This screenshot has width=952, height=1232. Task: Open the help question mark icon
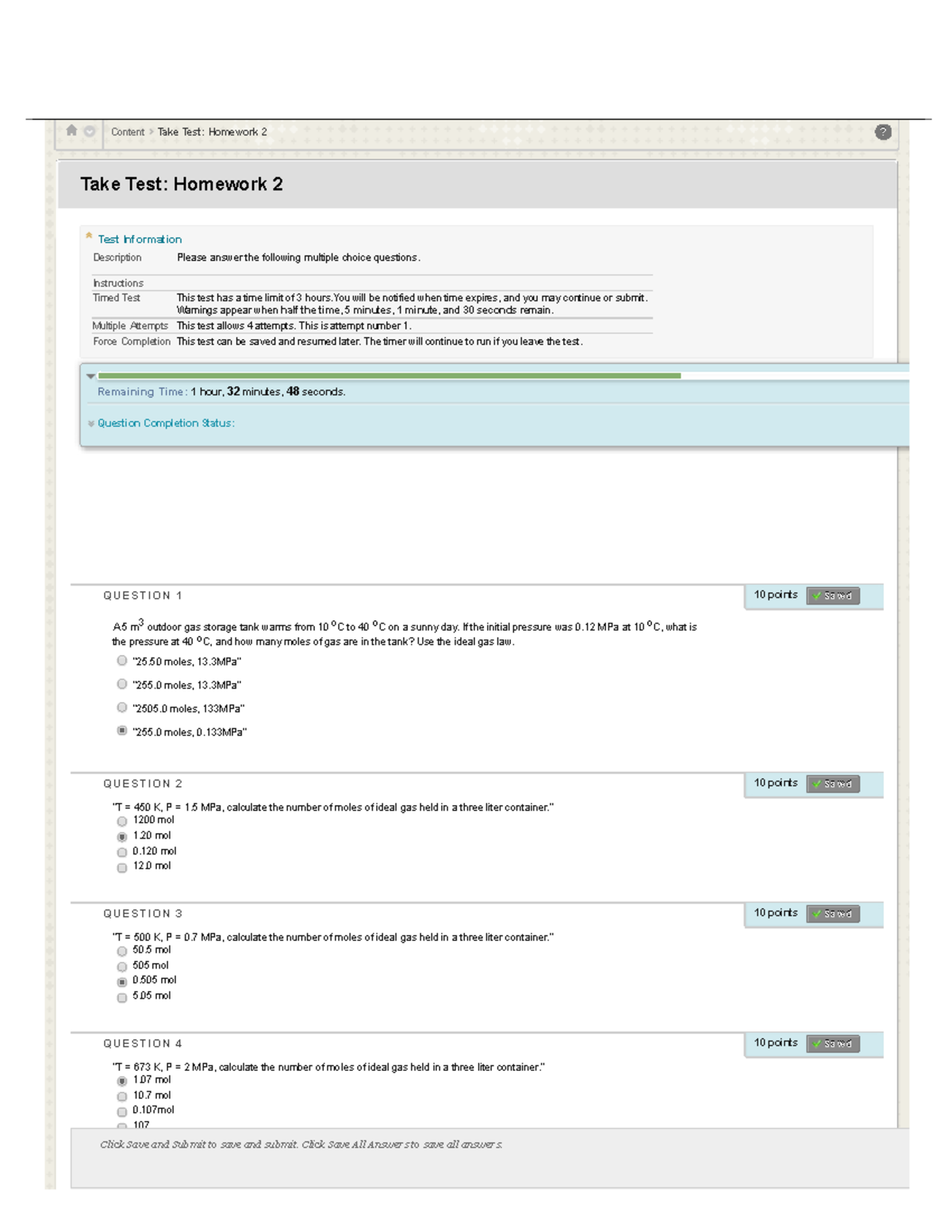(x=883, y=132)
